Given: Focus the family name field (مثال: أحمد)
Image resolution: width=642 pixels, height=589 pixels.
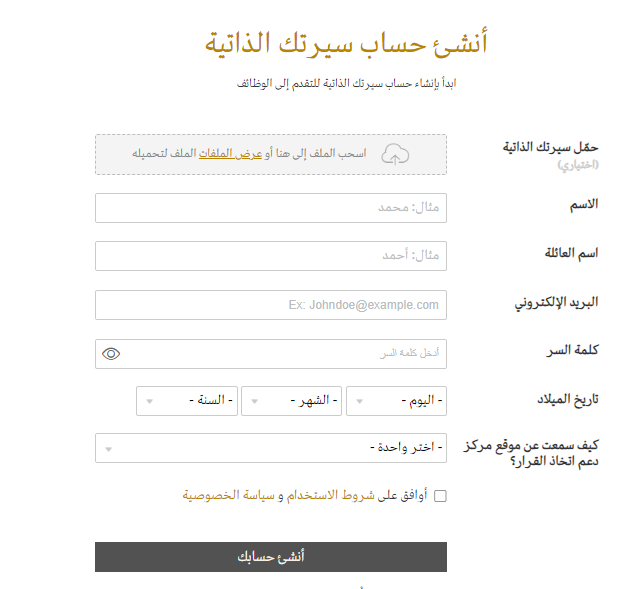Looking at the screenshot, I should point(271,256).
